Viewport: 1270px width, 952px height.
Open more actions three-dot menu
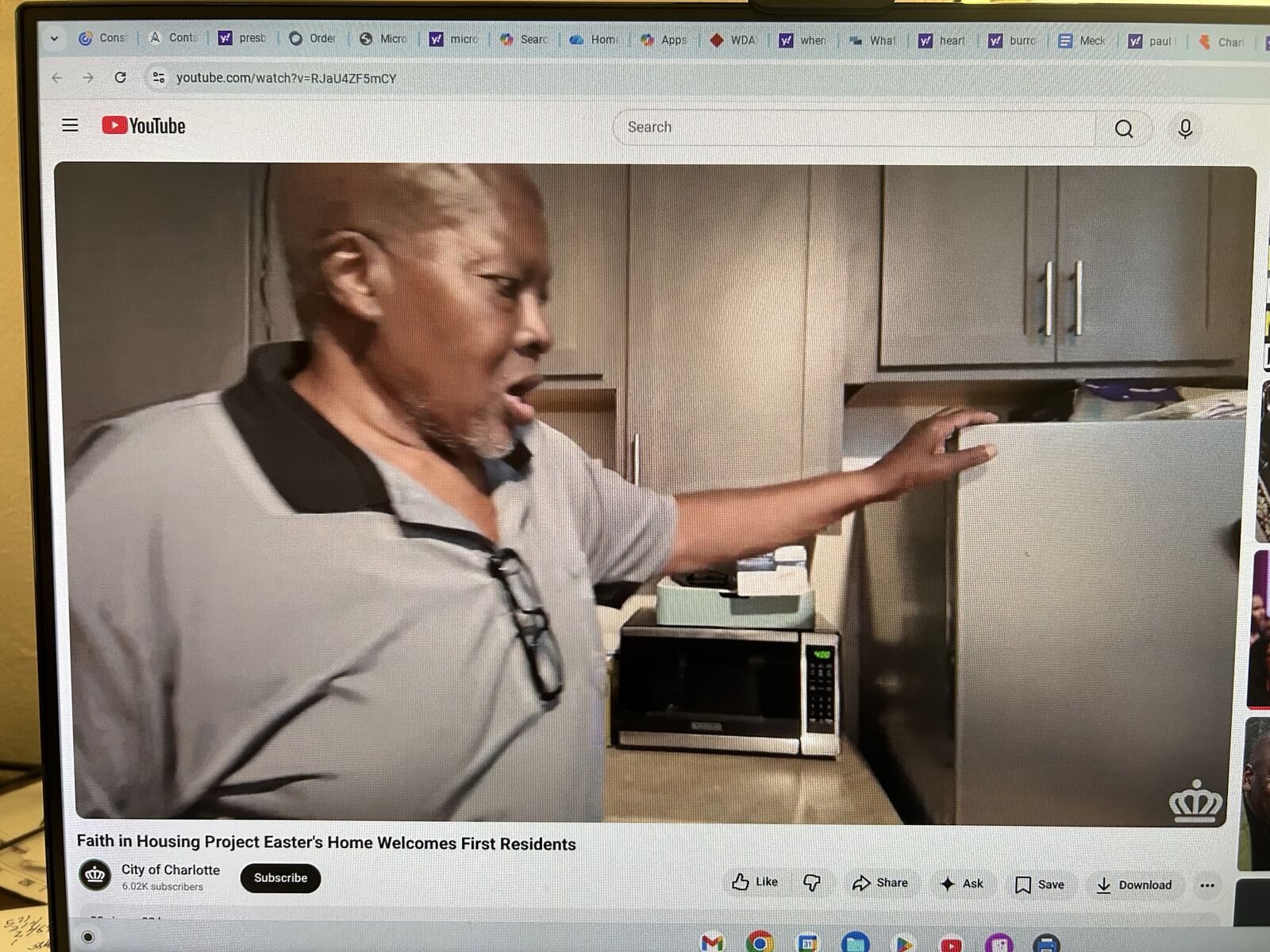(x=1207, y=885)
